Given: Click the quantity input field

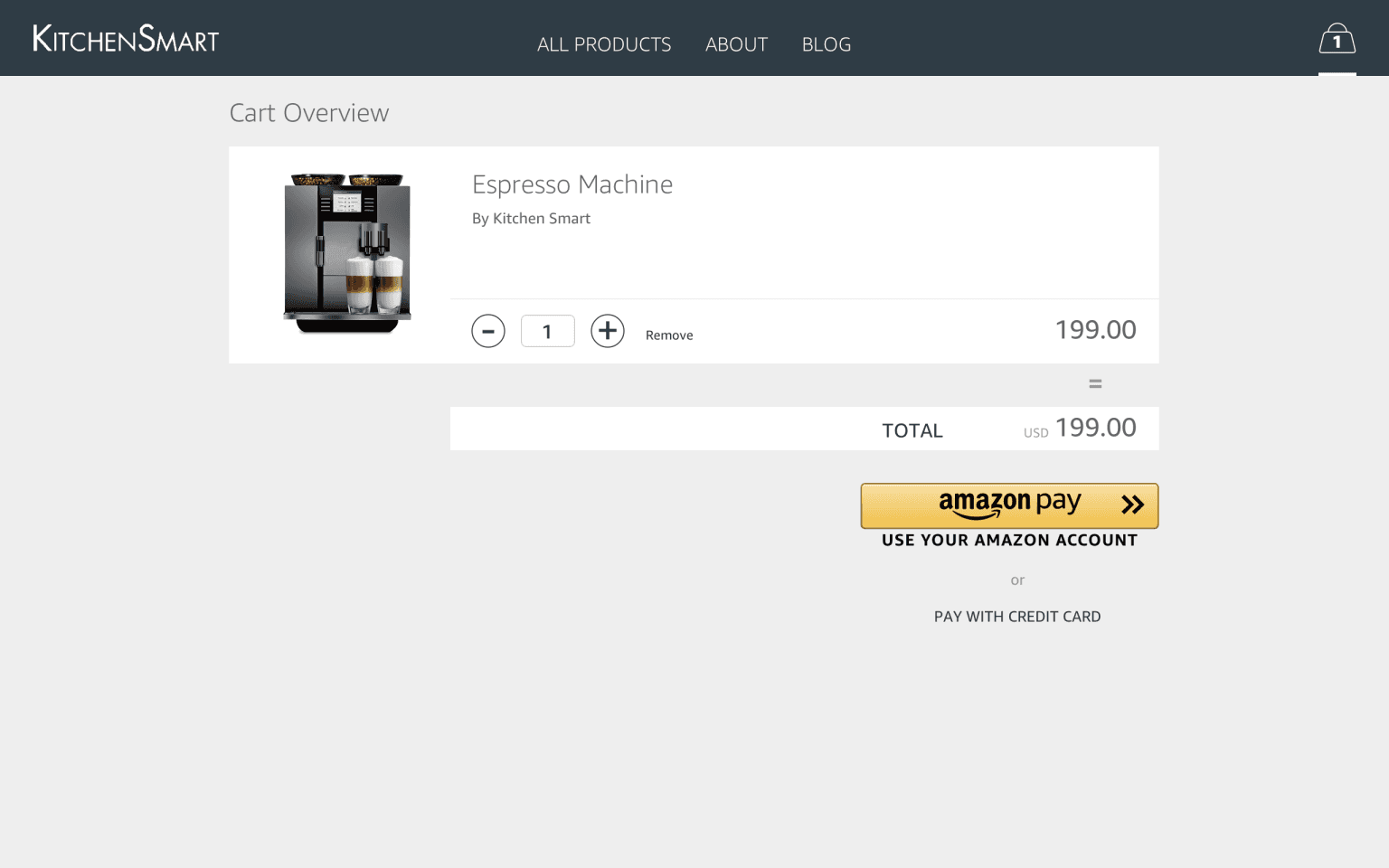Looking at the screenshot, I should pyautogui.click(x=548, y=331).
